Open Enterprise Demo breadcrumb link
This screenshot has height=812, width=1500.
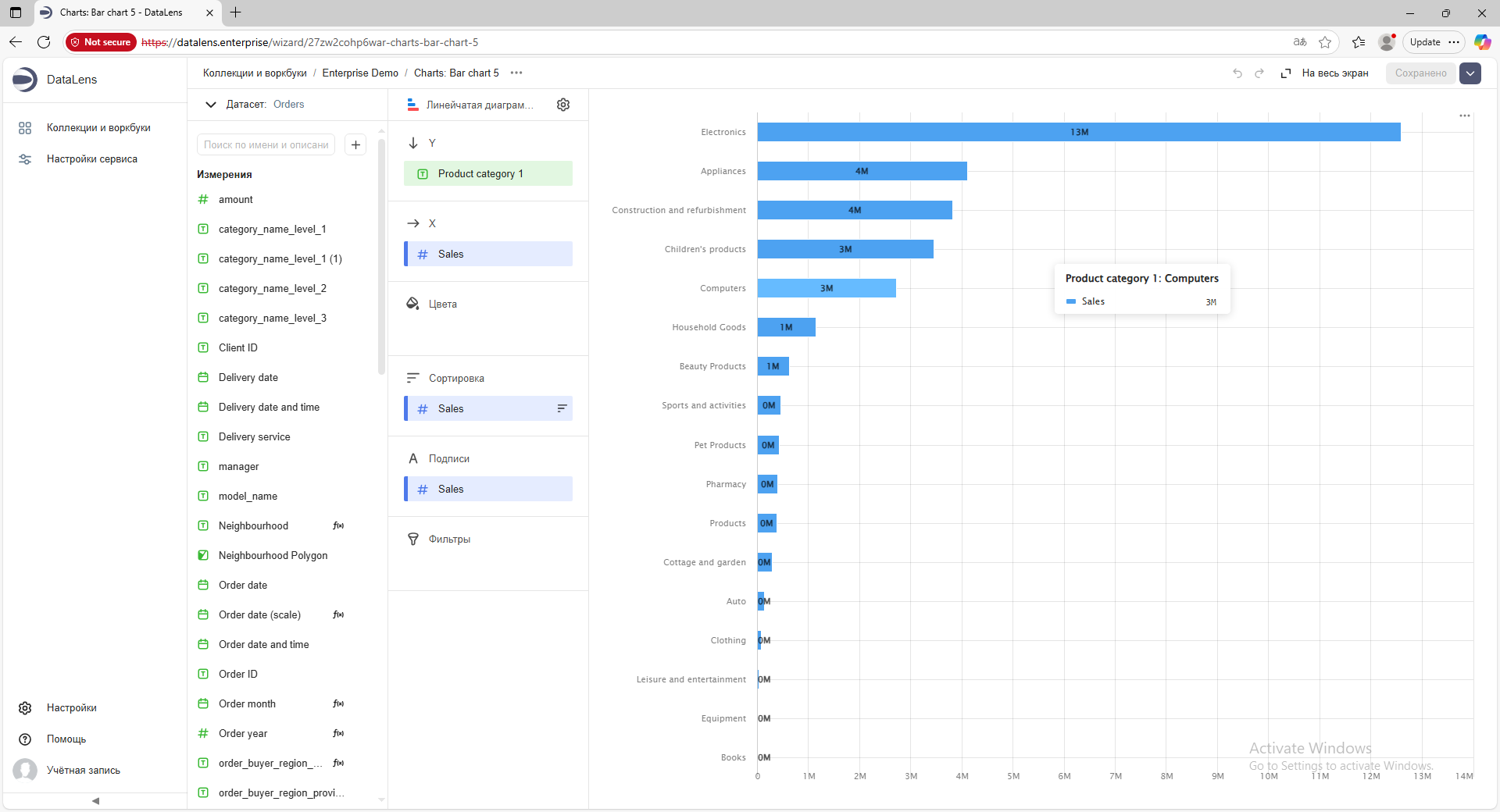(x=359, y=73)
